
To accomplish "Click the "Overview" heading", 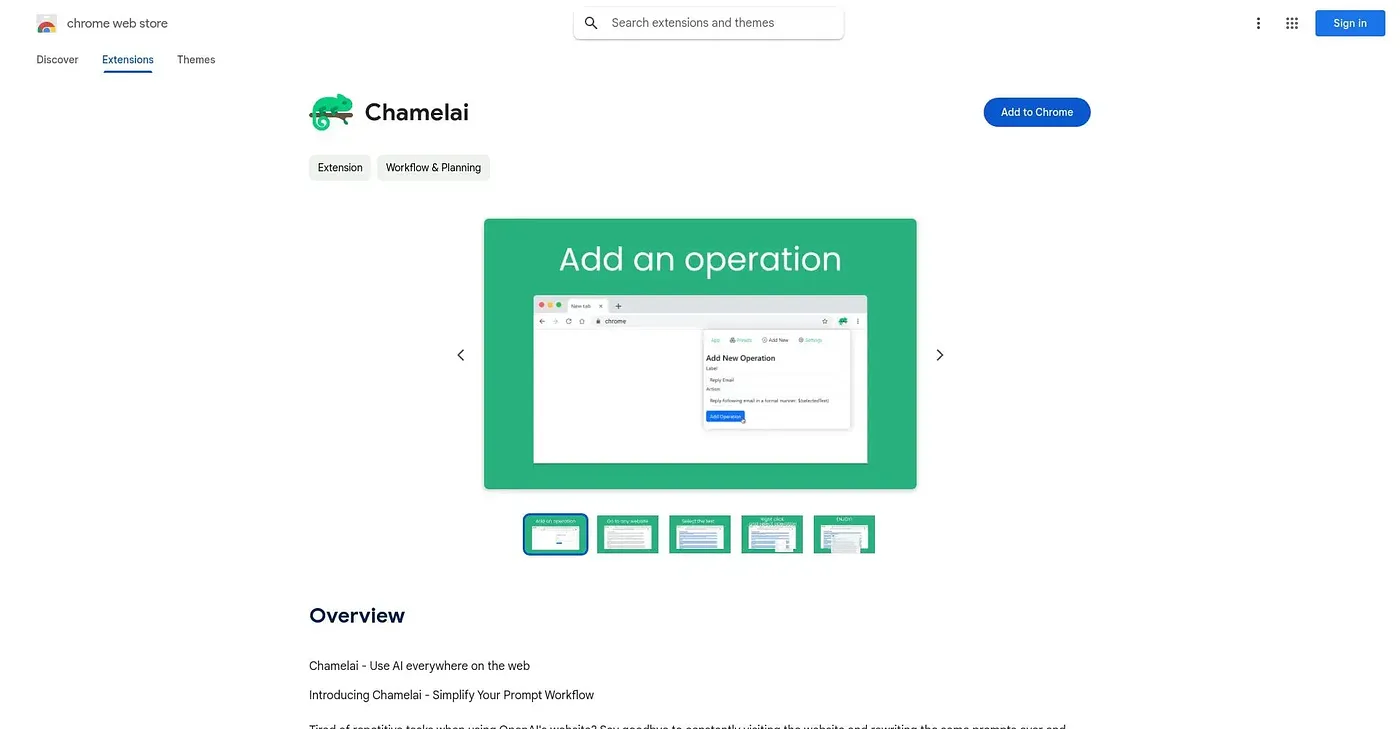I will tap(357, 615).
